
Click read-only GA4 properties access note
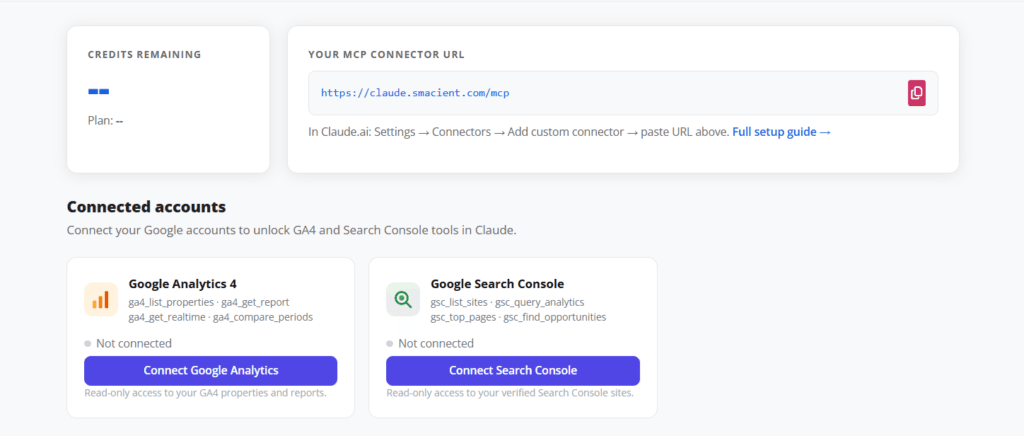[204, 393]
